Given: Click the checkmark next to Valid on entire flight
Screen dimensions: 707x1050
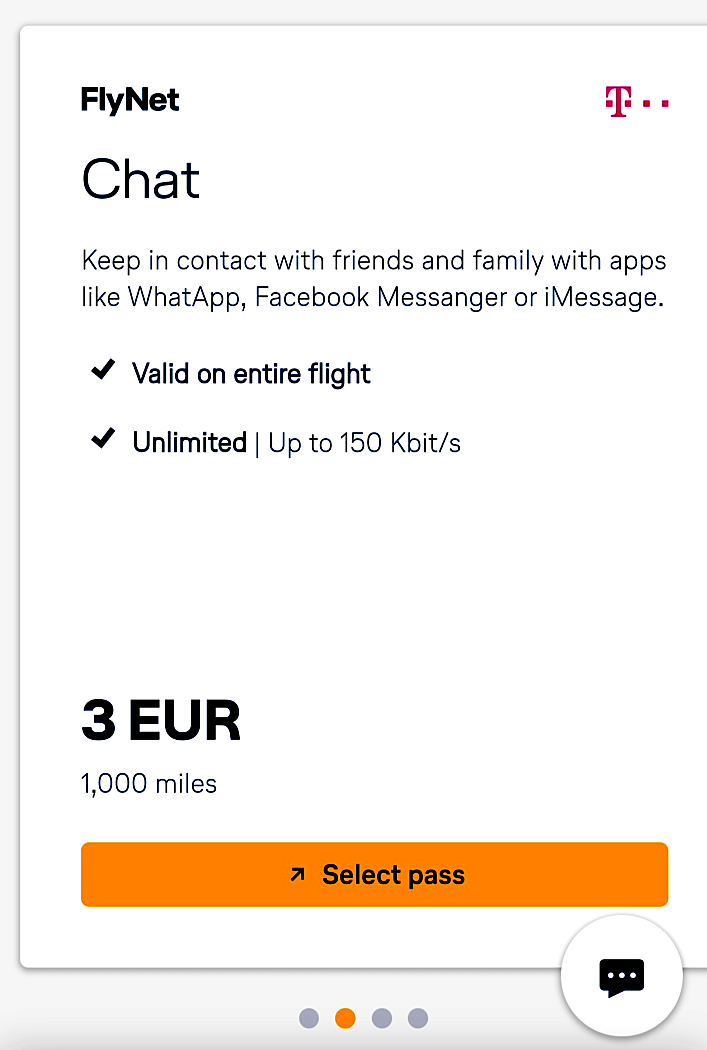Looking at the screenshot, I should (102, 370).
